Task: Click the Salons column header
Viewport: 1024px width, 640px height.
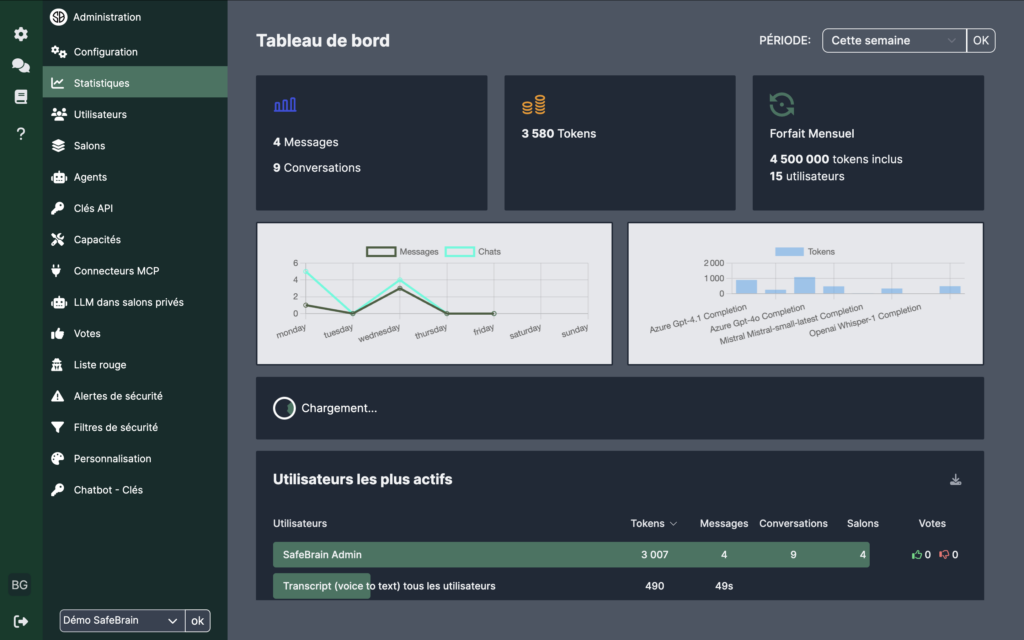Action: (862, 523)
